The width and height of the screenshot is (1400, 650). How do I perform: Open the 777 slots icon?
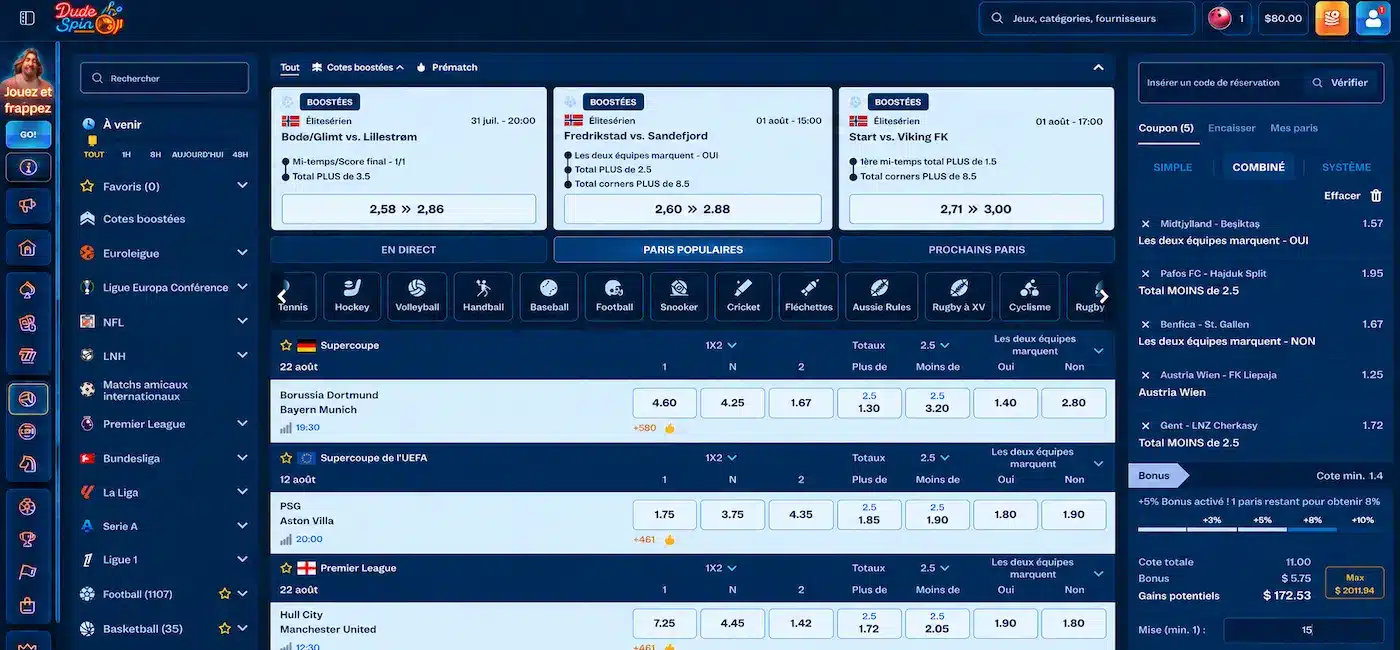tap(28, 355)
